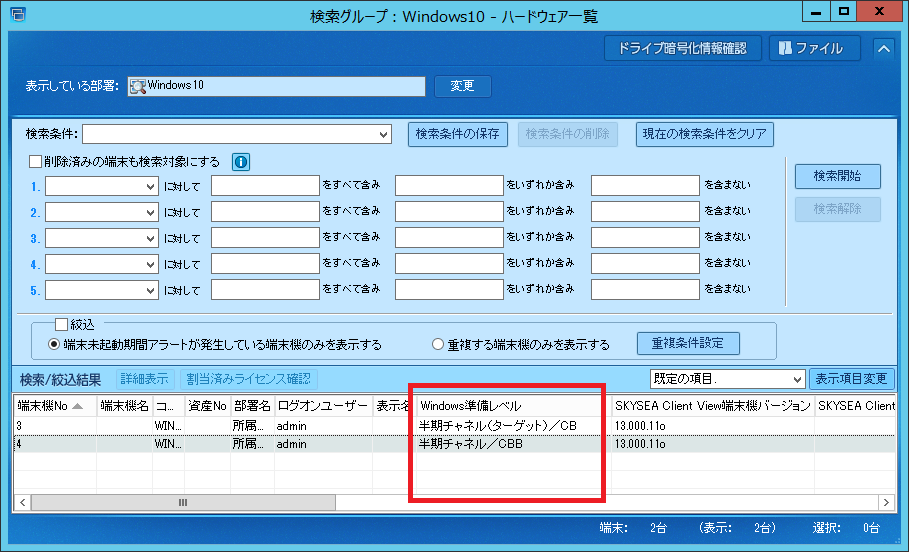Click row 5 を含まない input field
Viewport: 909px width, 552px height.
coord(645,289)
